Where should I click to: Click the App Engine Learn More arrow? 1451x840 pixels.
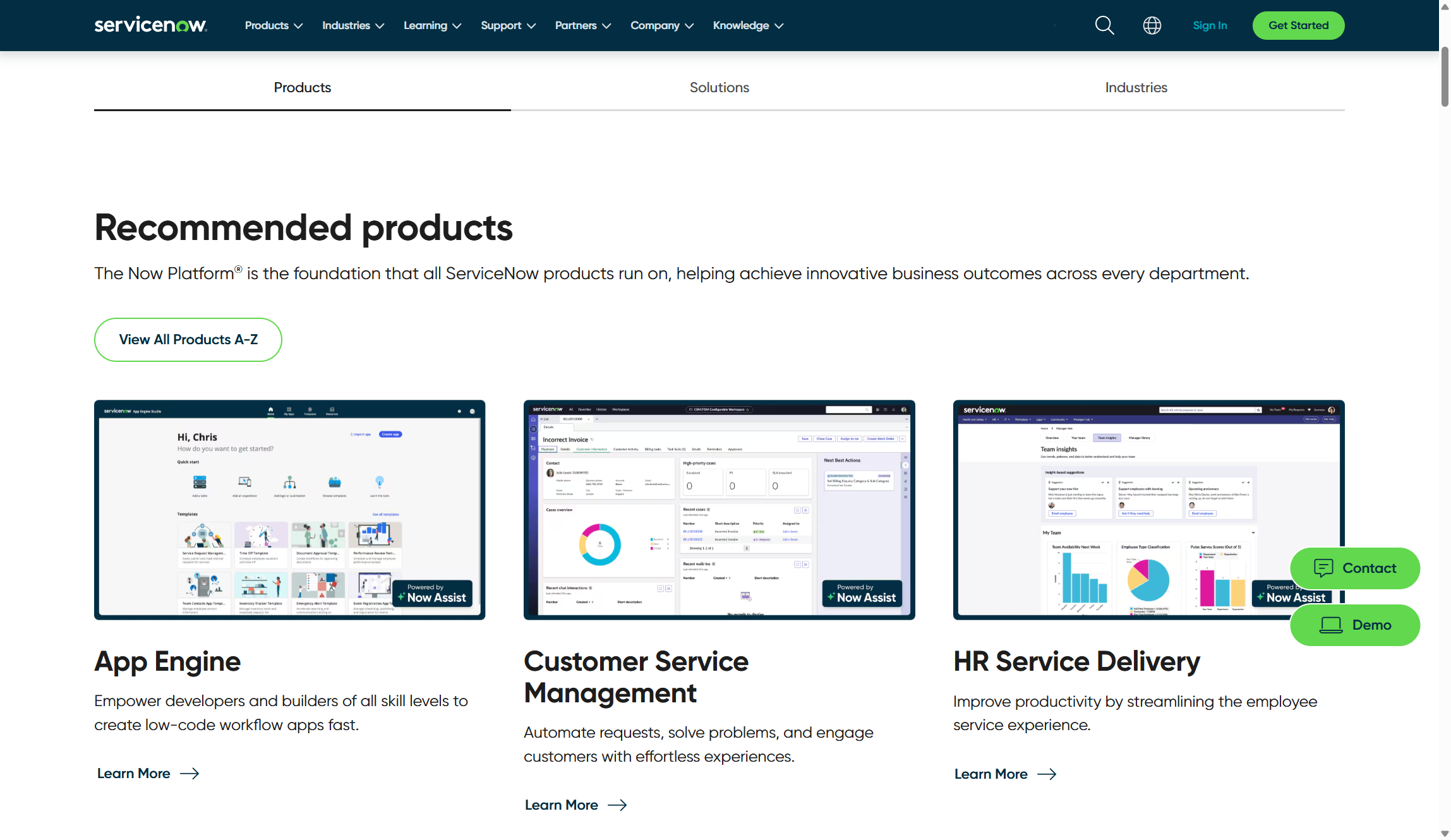(190, 773)
